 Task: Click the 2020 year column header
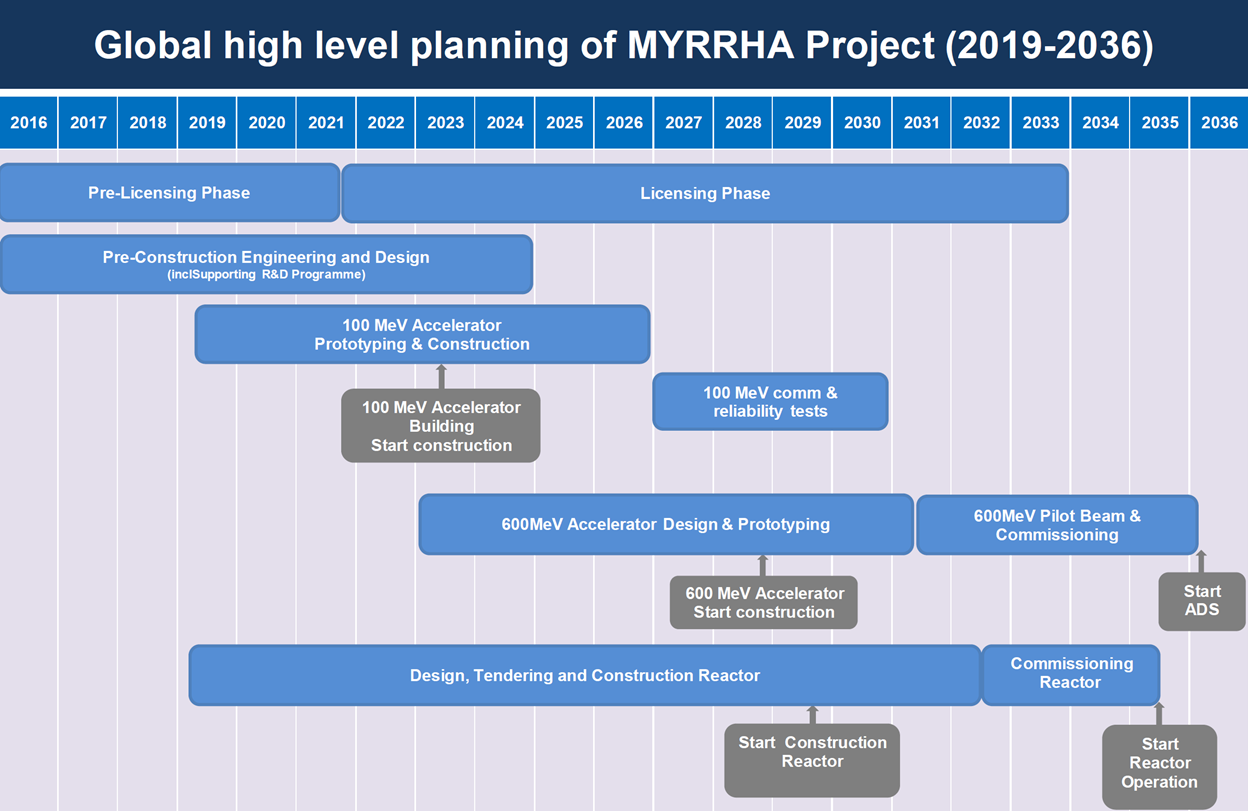(267, 122)
